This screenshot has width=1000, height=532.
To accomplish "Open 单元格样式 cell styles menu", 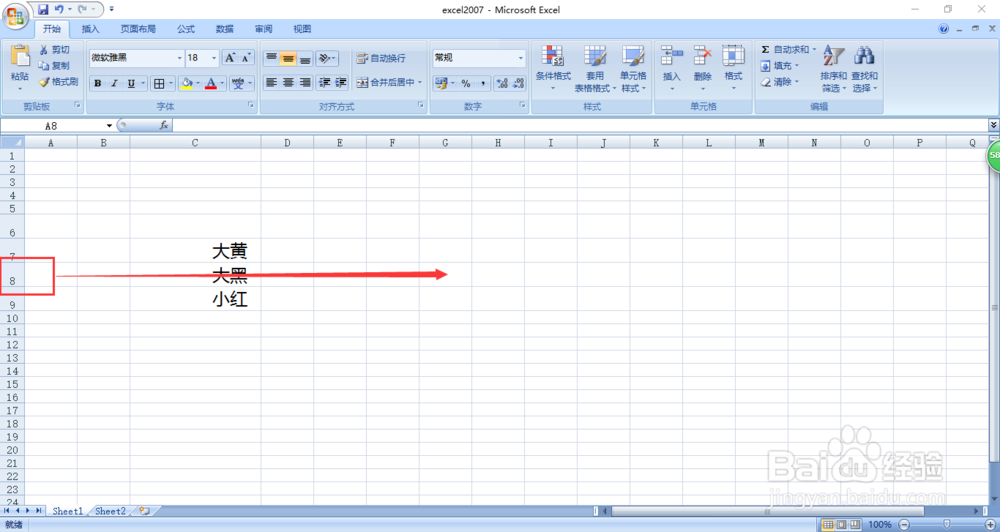I will pos(633,69).
